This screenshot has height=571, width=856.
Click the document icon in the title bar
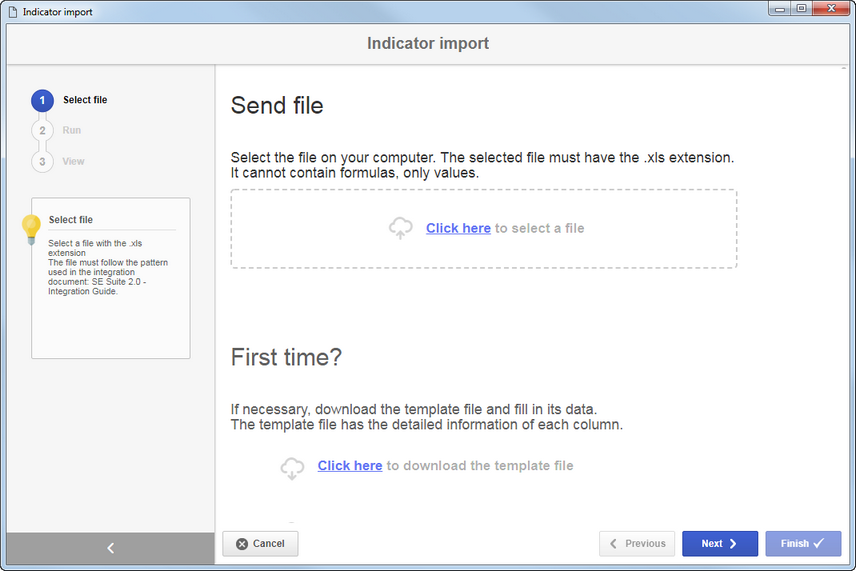pos(13,11)
